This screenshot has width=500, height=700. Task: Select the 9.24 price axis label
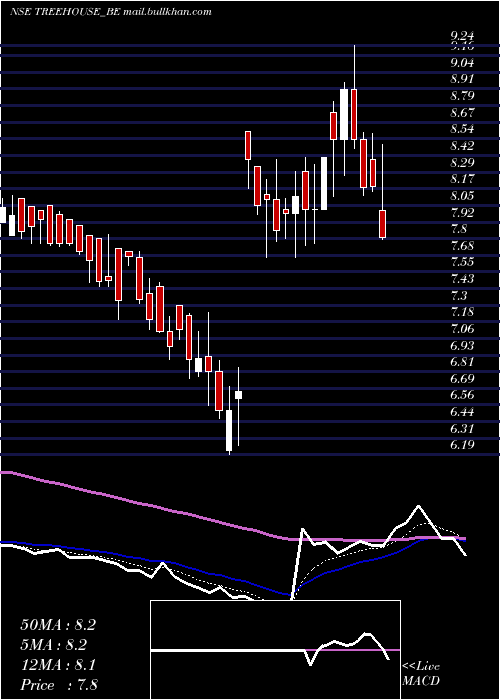pos(462,36)
